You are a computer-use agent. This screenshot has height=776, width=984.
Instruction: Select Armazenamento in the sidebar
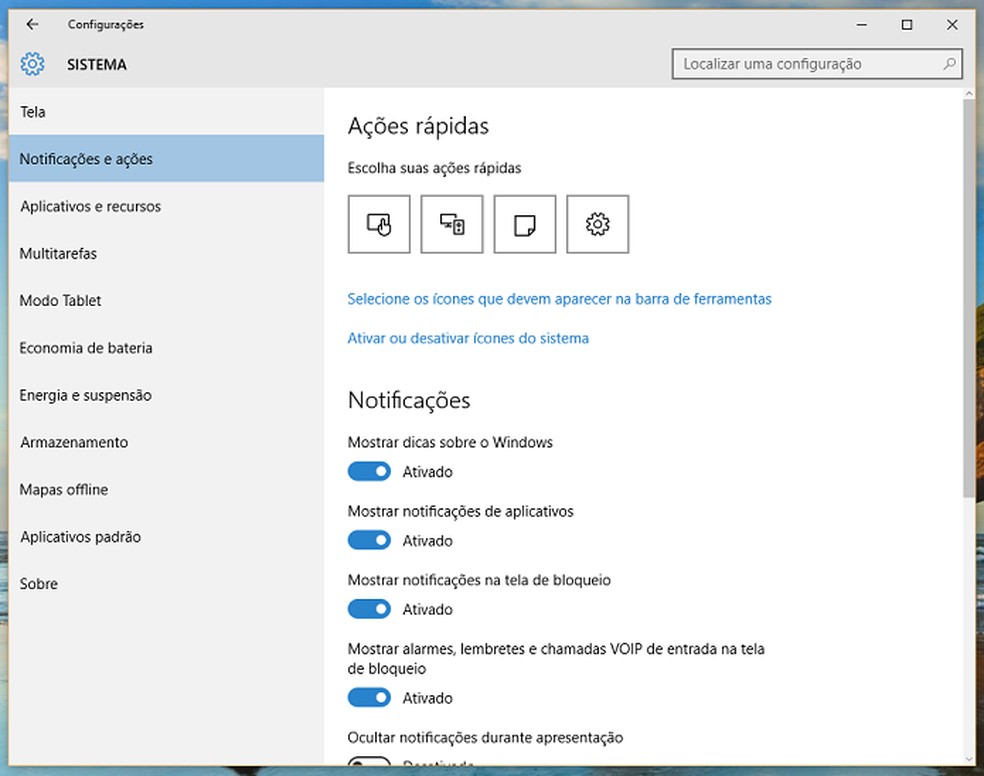[x=73, y=441]
